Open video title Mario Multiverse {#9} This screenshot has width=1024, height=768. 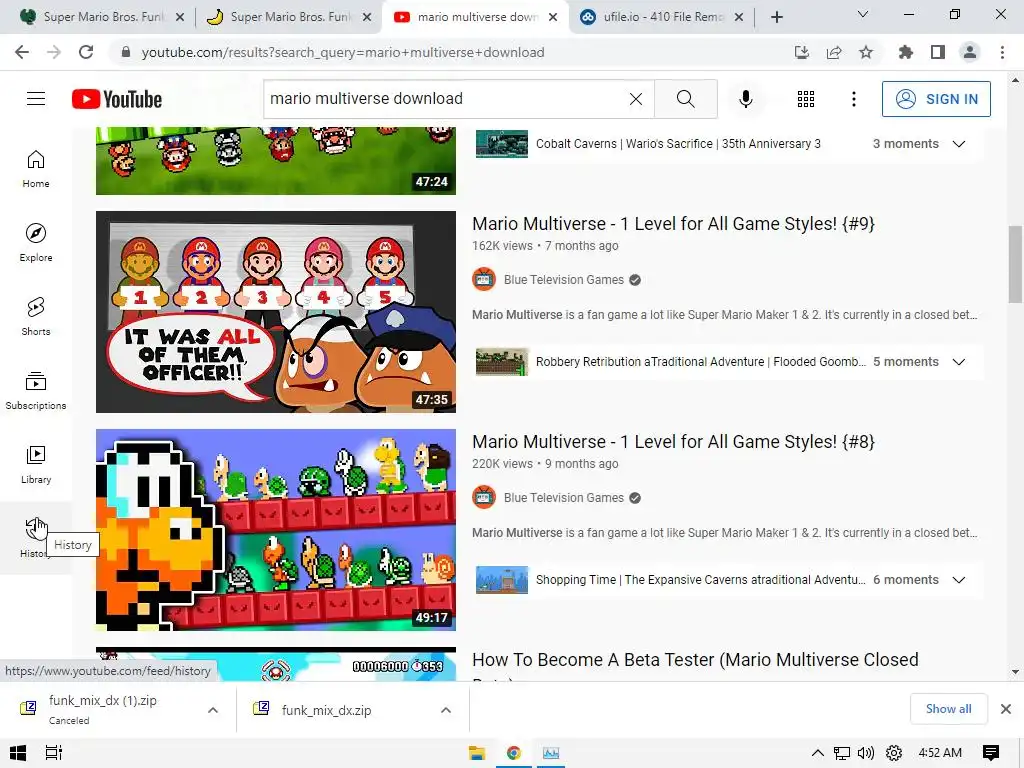pyautogui.click(x=673, y=224)
